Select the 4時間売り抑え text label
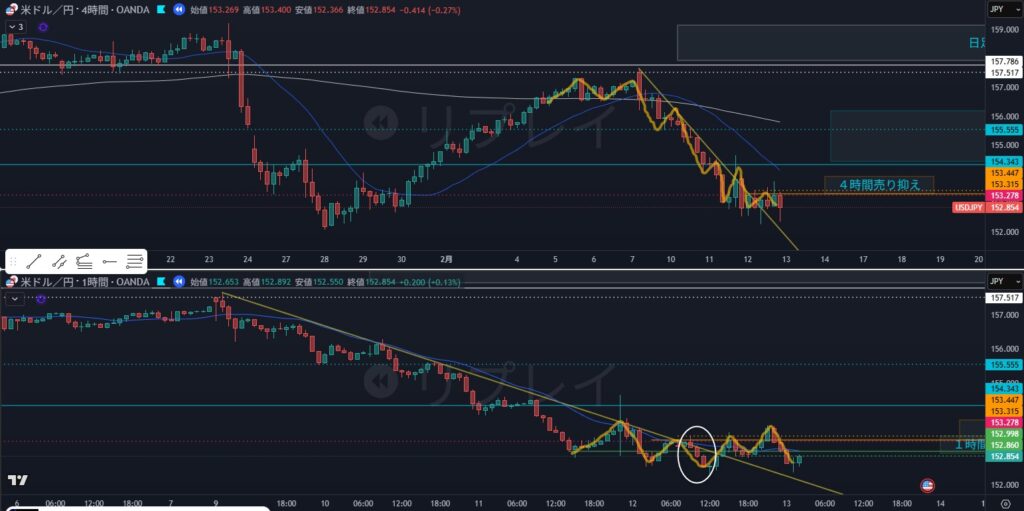Viewport: 1024px width, 511px height. click(x=879, y=184)
